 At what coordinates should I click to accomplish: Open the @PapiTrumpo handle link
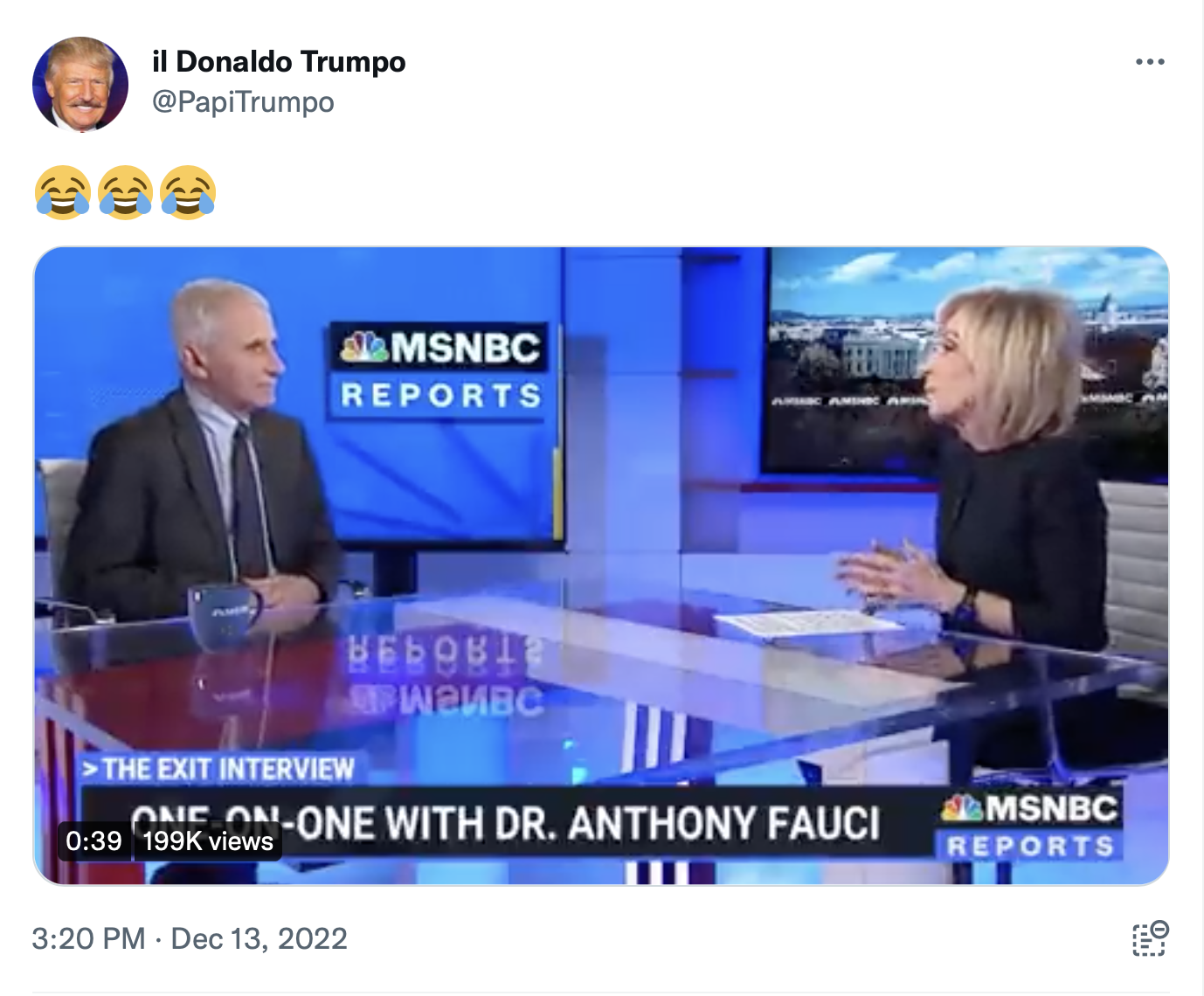pos(243,102)
